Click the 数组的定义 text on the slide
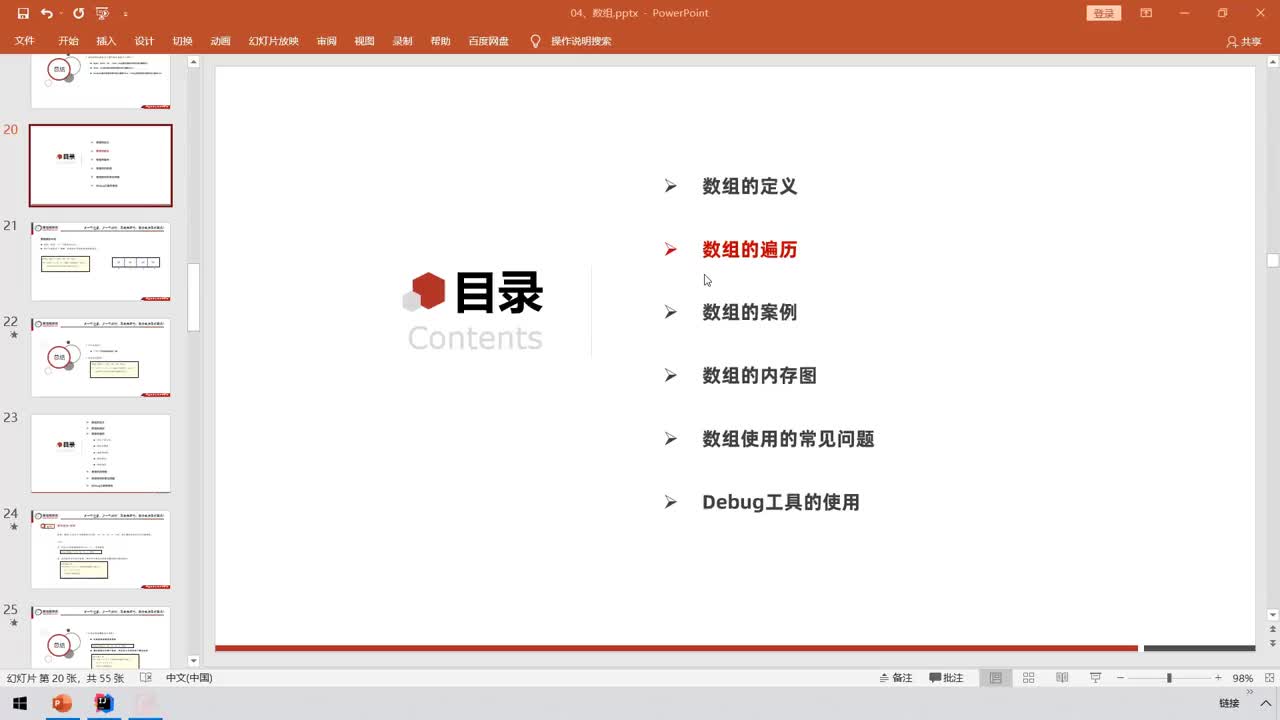Image resolution: width=1280 pixels, height=720 pixels. pos(749,187)
